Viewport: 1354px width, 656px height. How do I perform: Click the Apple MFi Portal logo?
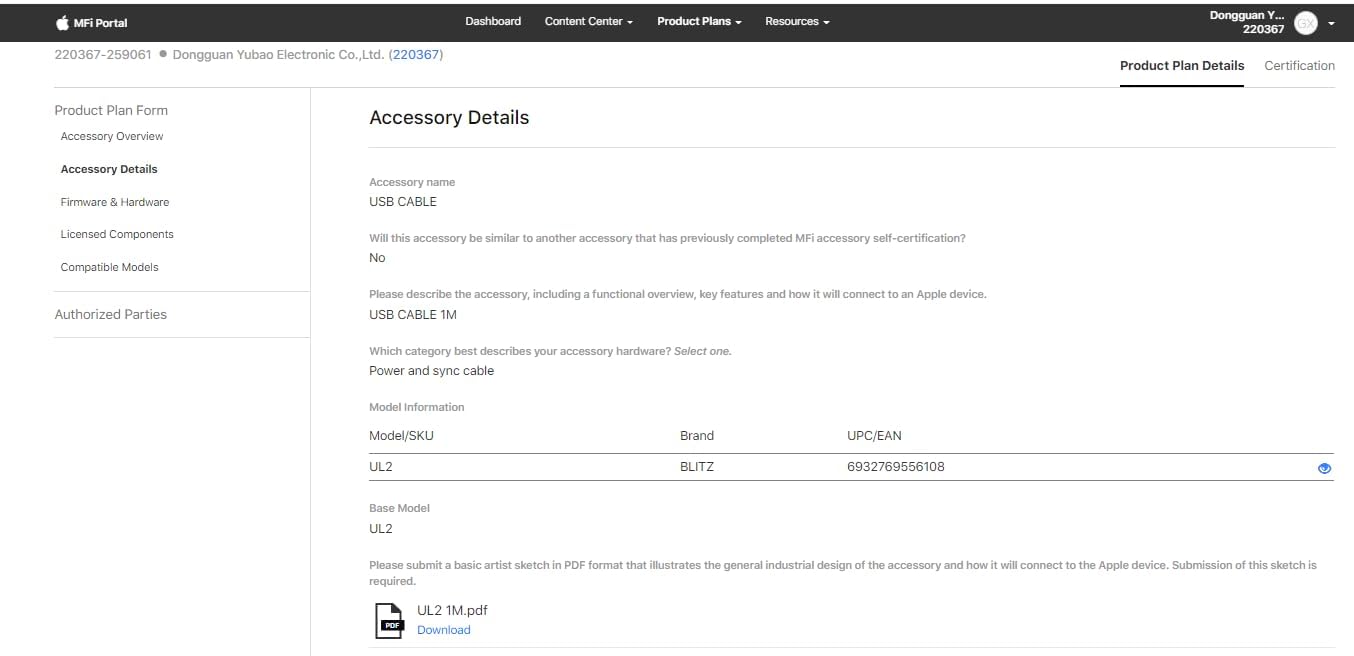click(x=91, y=21)
